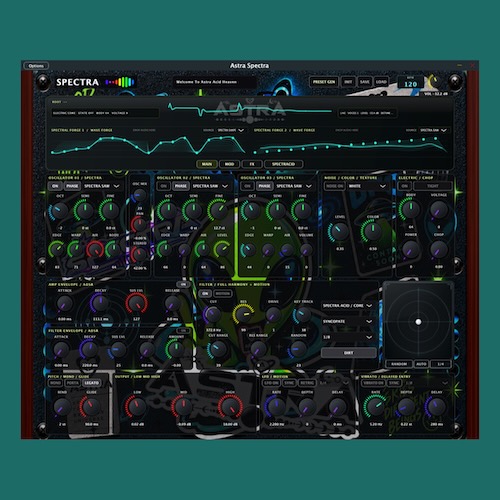Click the Vibrato RATE knob
500x500 pixels.
tap(375, 407)
